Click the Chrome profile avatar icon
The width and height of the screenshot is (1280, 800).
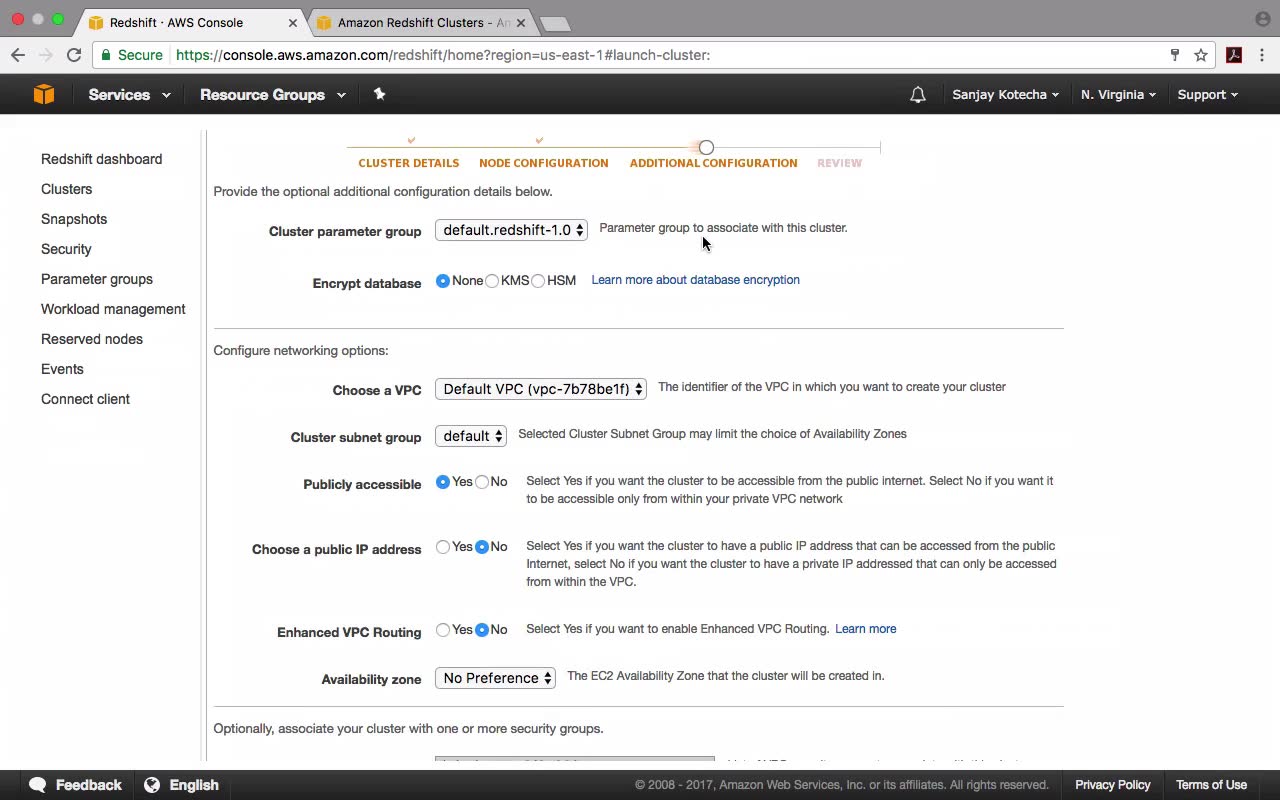click(1262, 19)
